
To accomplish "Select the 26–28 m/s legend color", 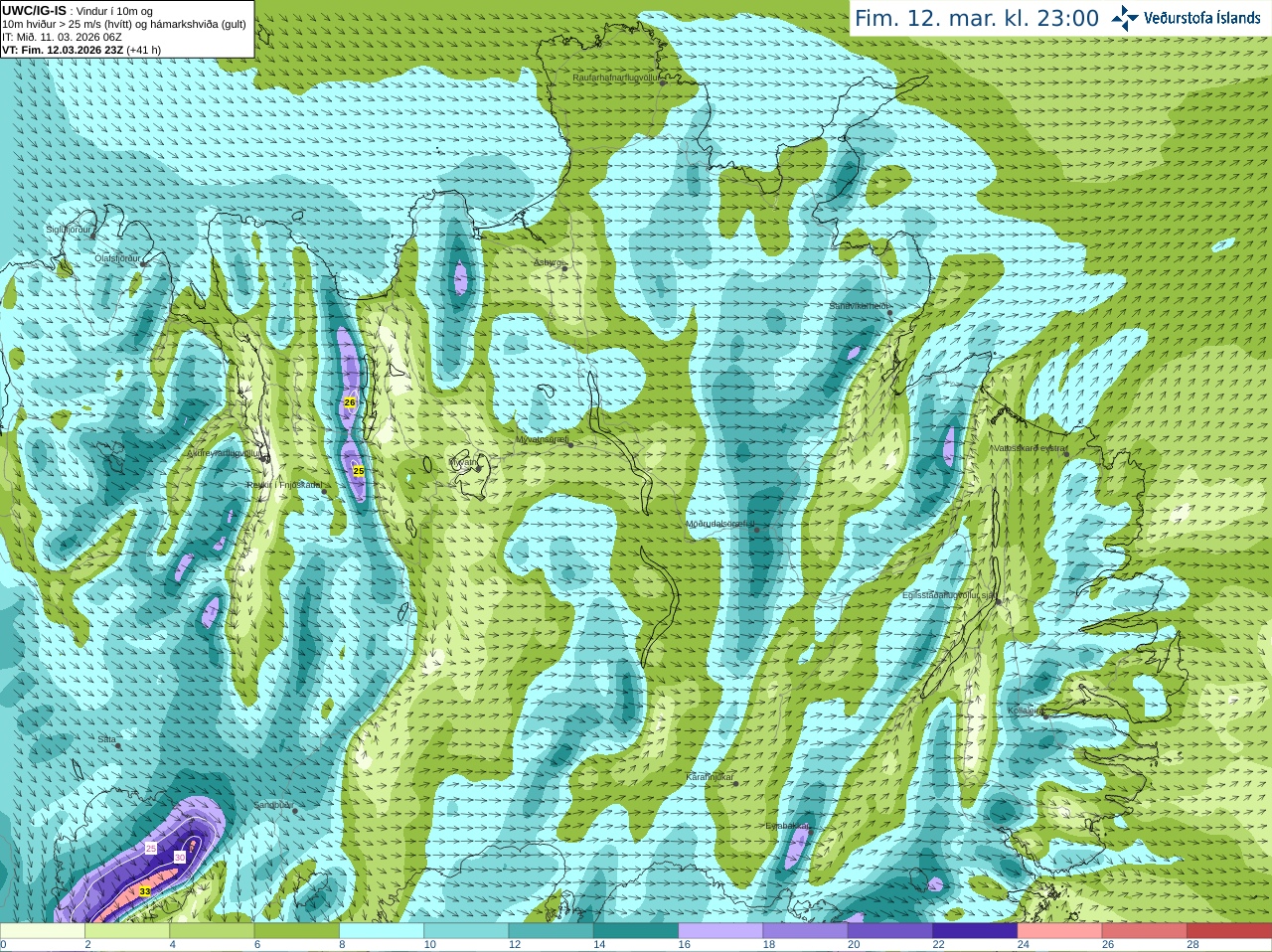I will click(1145, 931).
